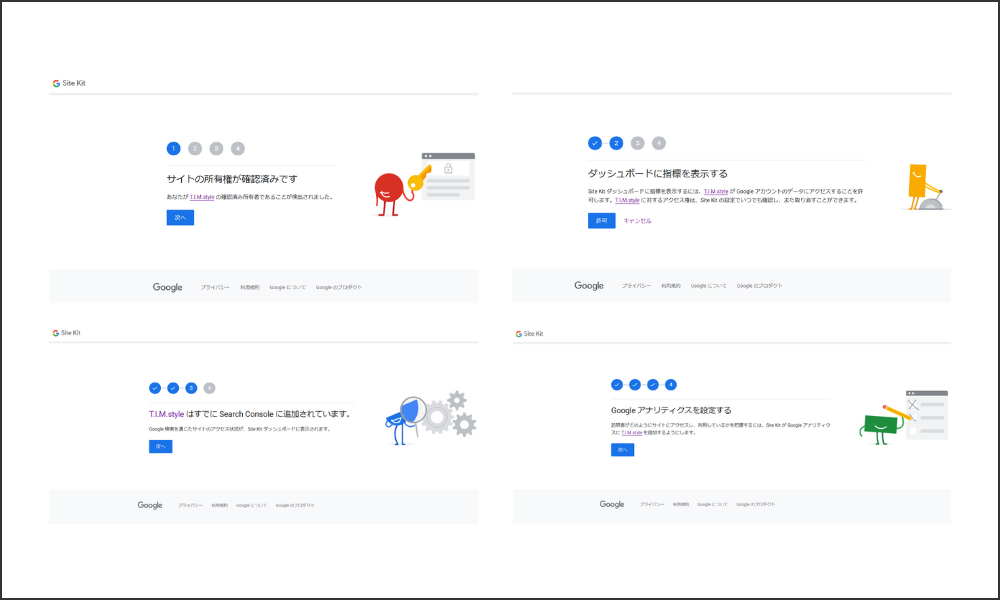Click the blue character with gears illustration

pos(431,417)
